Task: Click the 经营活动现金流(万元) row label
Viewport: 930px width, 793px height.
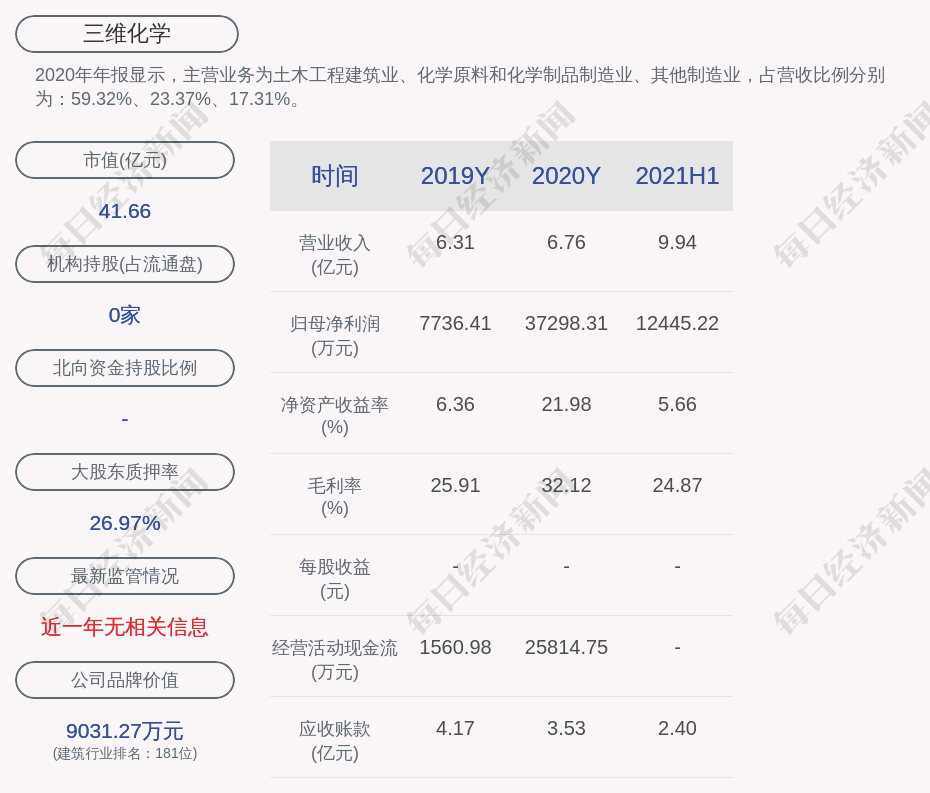Action: click(334, 660)
